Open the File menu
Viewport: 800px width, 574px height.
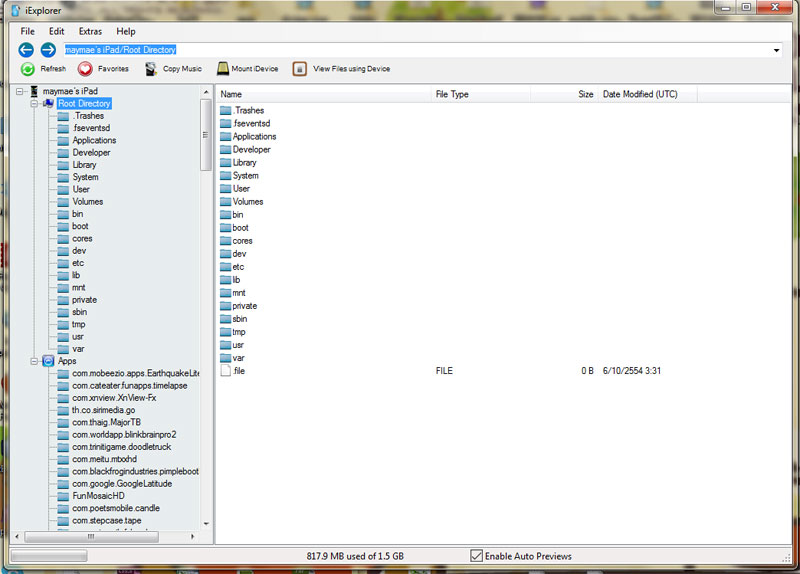click(x=28, y=32)
